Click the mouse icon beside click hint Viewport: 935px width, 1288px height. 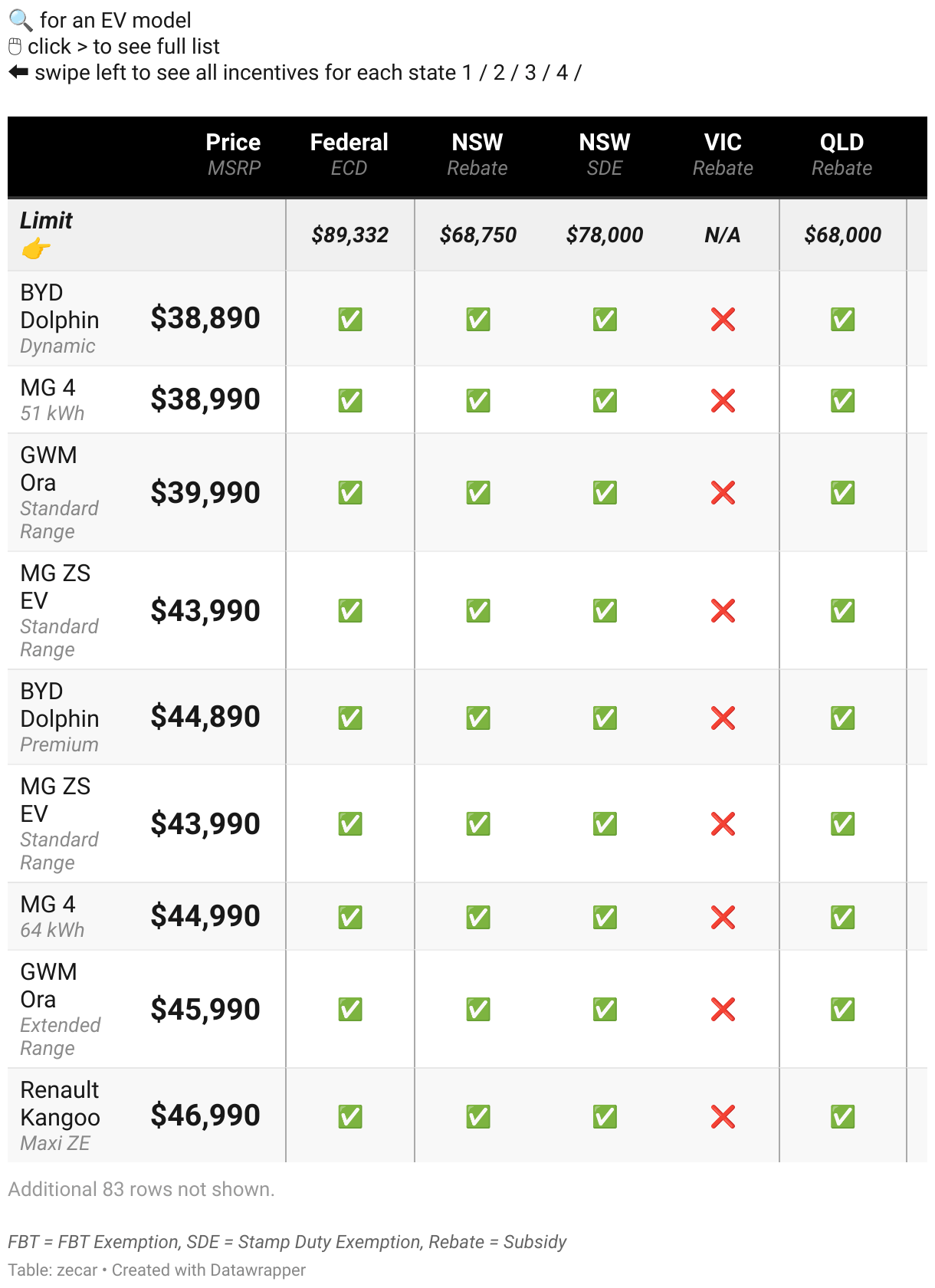click(x=15, y=47)
